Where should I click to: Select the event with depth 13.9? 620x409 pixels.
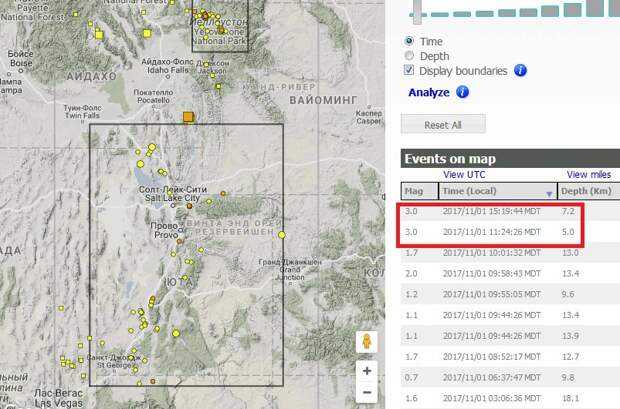510,336
